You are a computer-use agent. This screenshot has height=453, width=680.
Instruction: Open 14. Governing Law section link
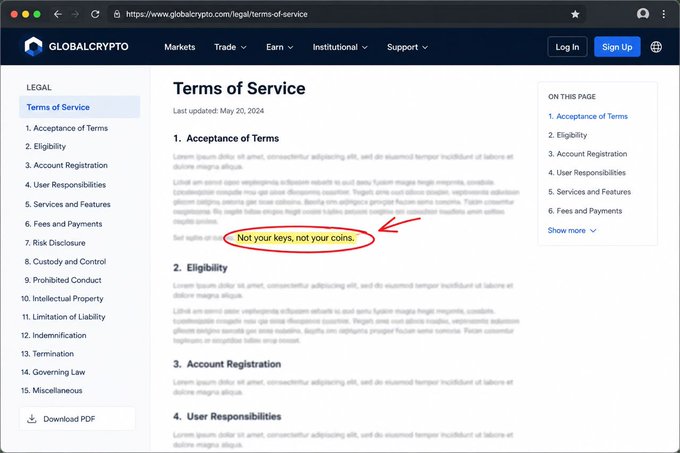point(53,372)
